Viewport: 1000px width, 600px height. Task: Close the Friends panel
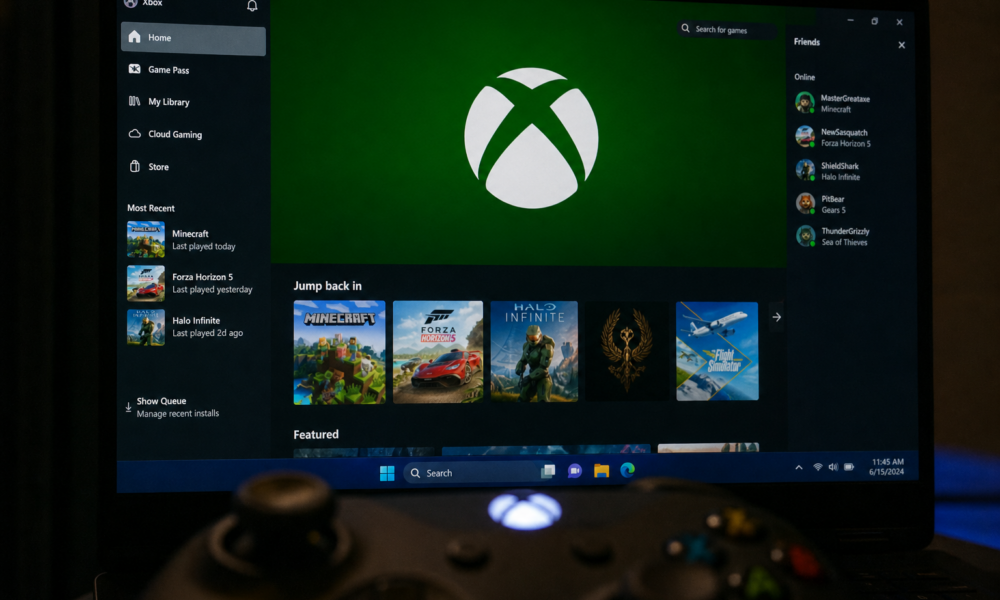[901, 45]
